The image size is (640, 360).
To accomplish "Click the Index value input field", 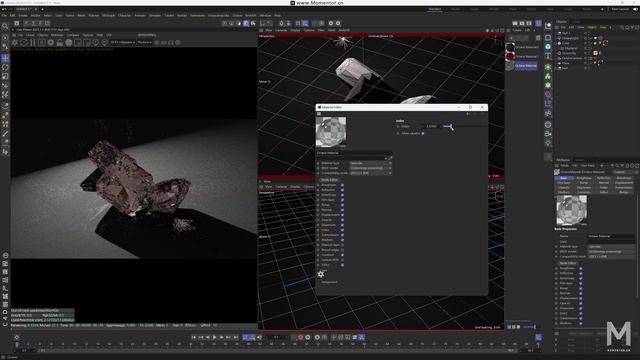I will tap(431, 127).
